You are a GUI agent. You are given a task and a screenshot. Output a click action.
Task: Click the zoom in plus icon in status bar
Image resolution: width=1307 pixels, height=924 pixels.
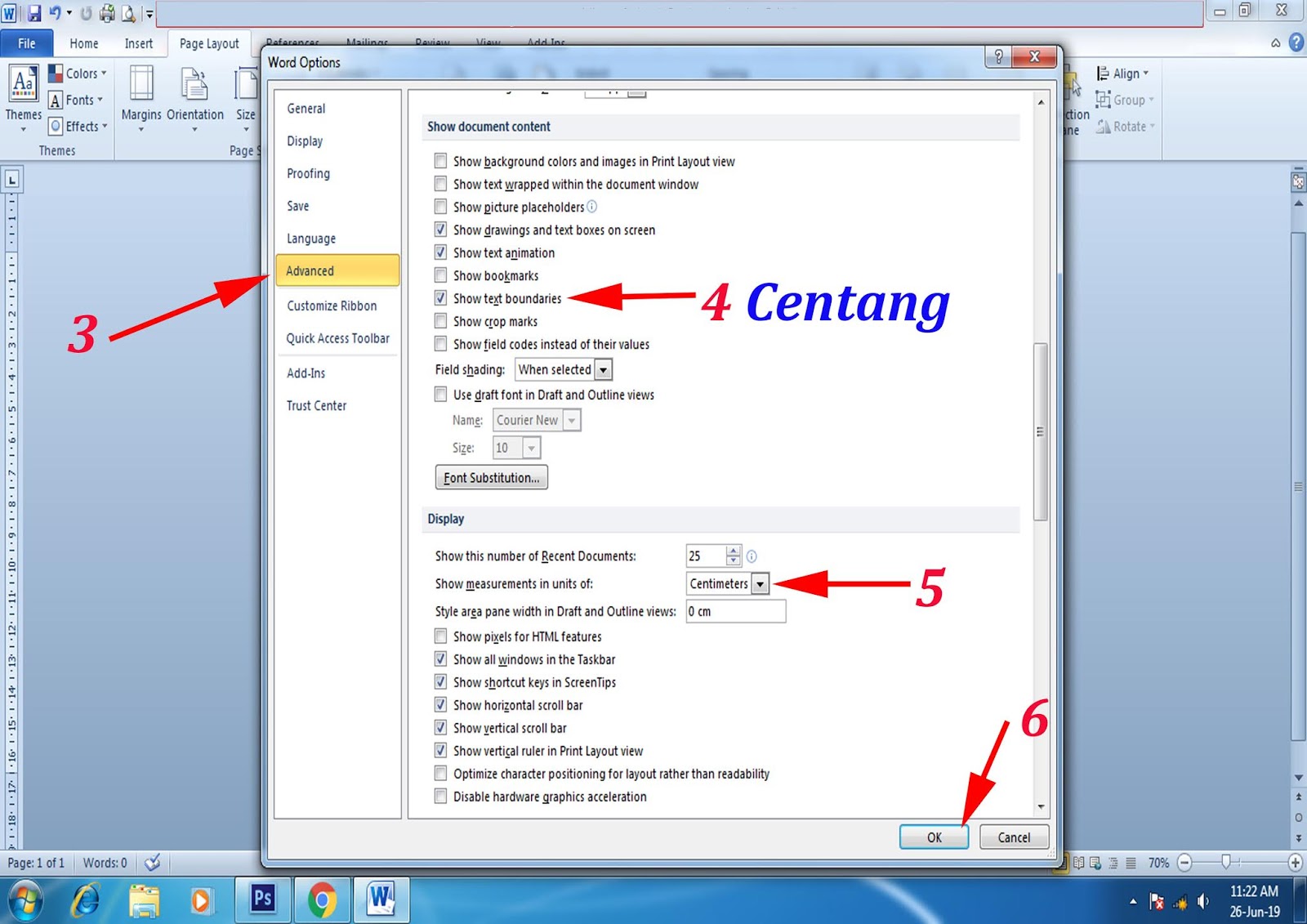1295,863
